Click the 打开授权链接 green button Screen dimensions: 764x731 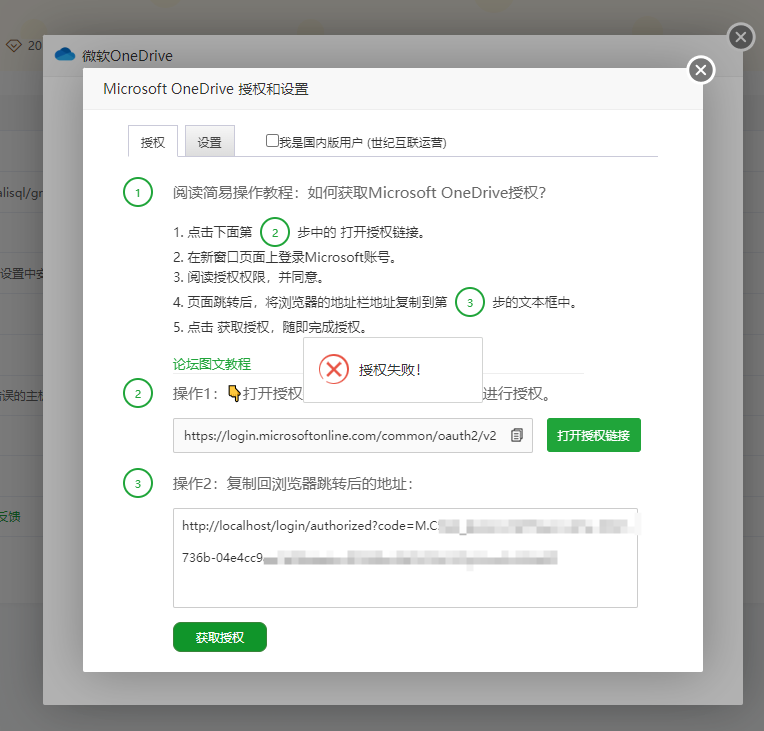[593, 435]
